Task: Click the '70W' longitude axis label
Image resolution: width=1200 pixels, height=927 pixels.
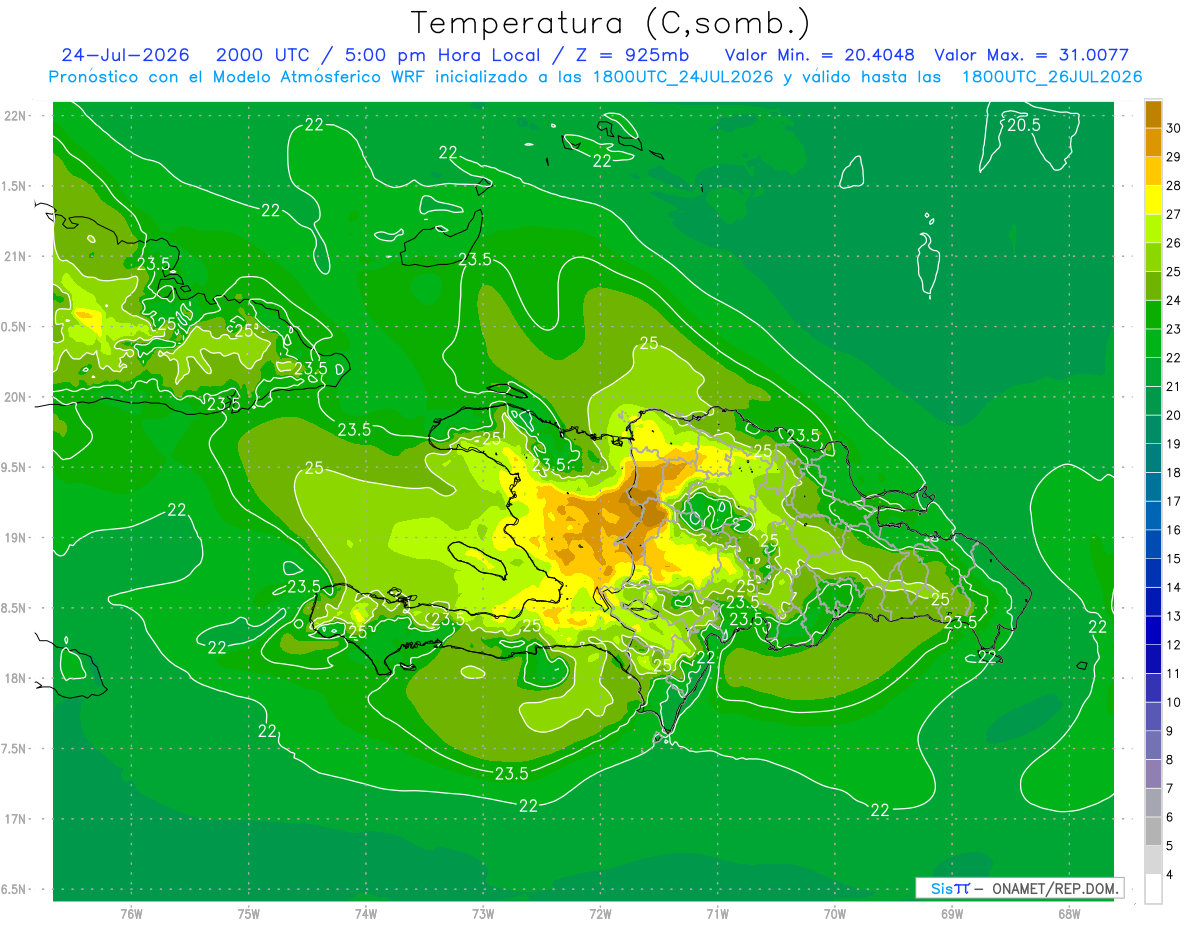Action: point(835,913)
